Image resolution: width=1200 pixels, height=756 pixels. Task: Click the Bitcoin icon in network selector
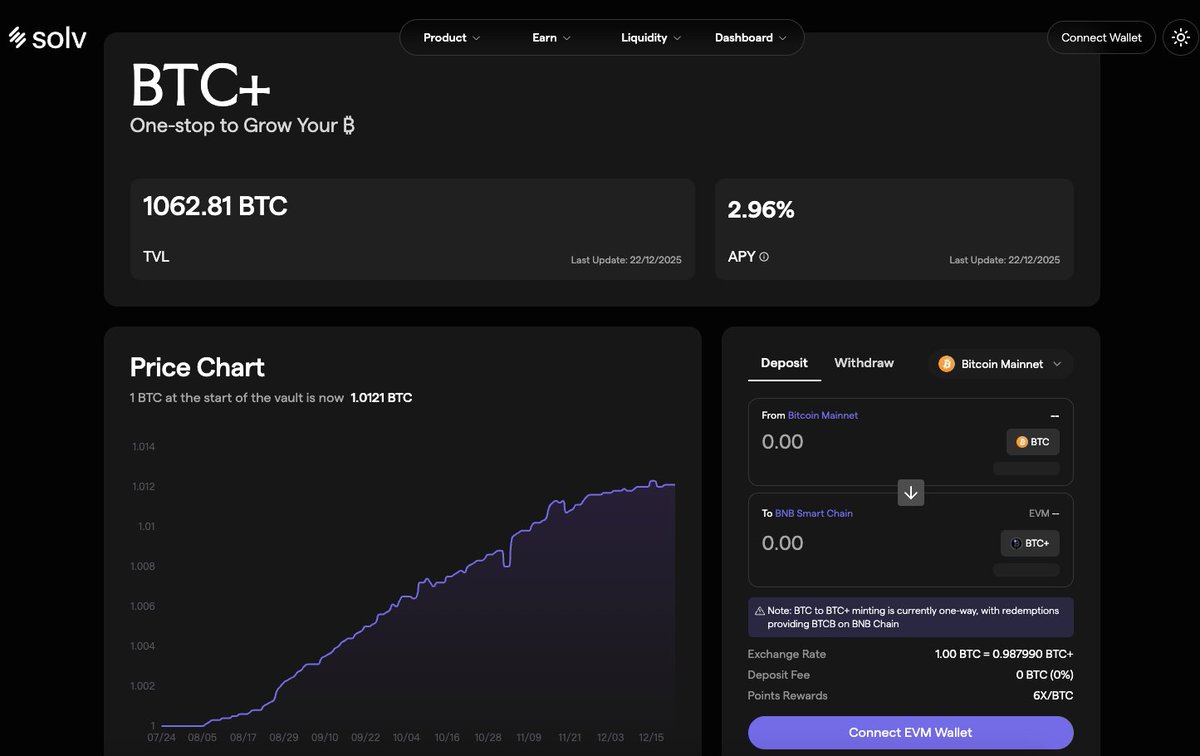946,364
